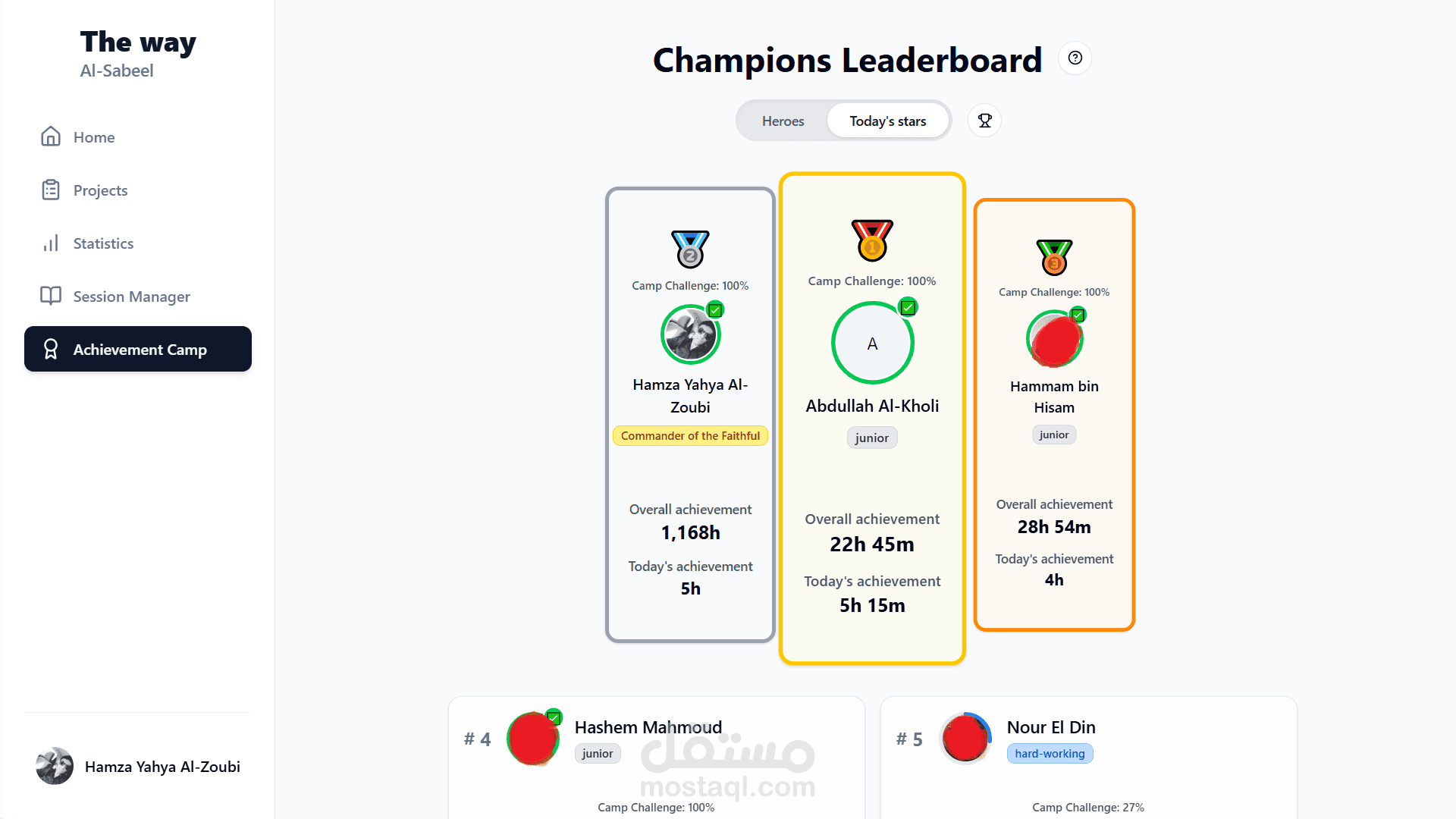Open the help question mark icon

(1075, 58)
